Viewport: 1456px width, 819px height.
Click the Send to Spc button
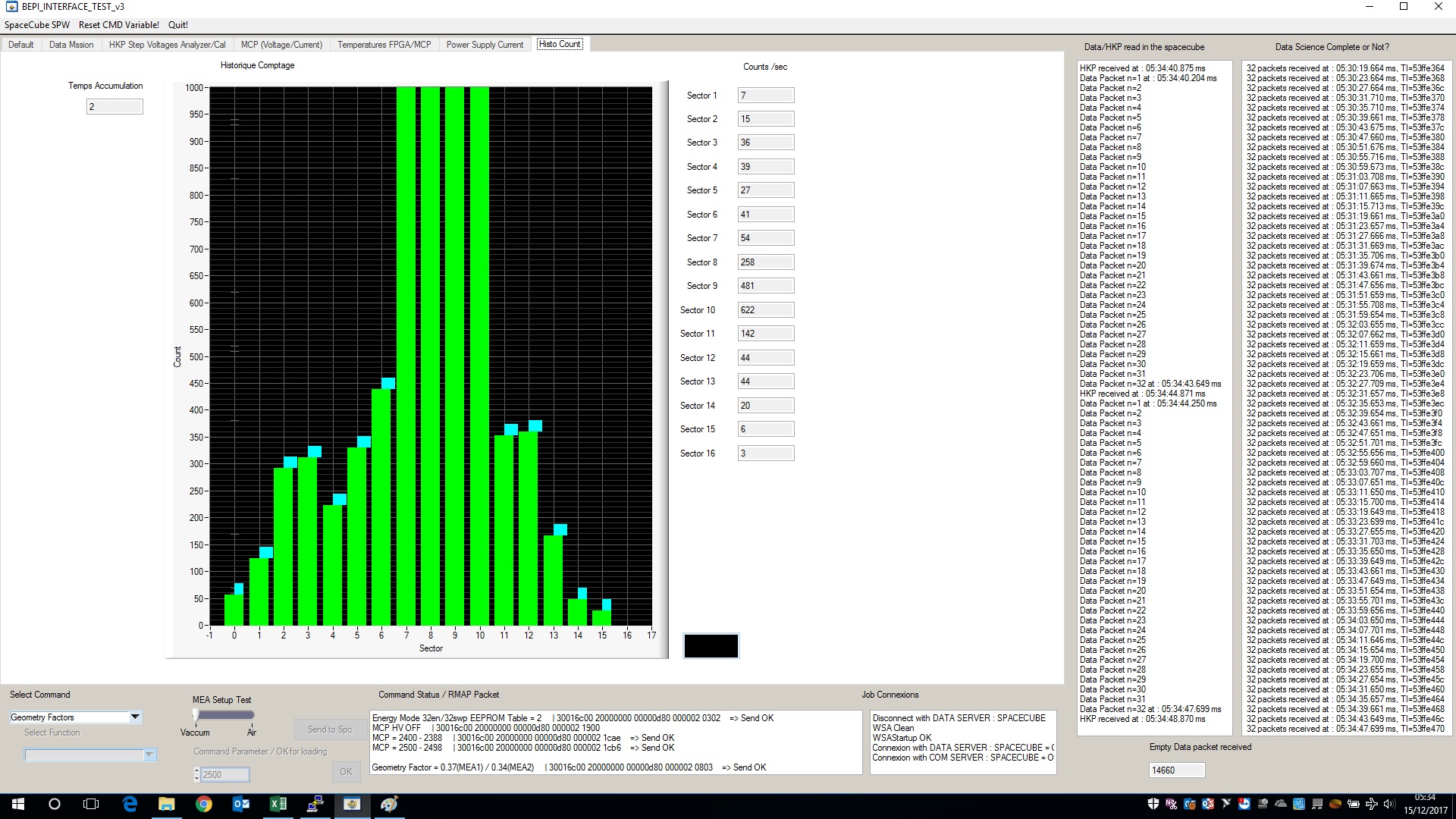pyautogui.click(x=329, y=730)
